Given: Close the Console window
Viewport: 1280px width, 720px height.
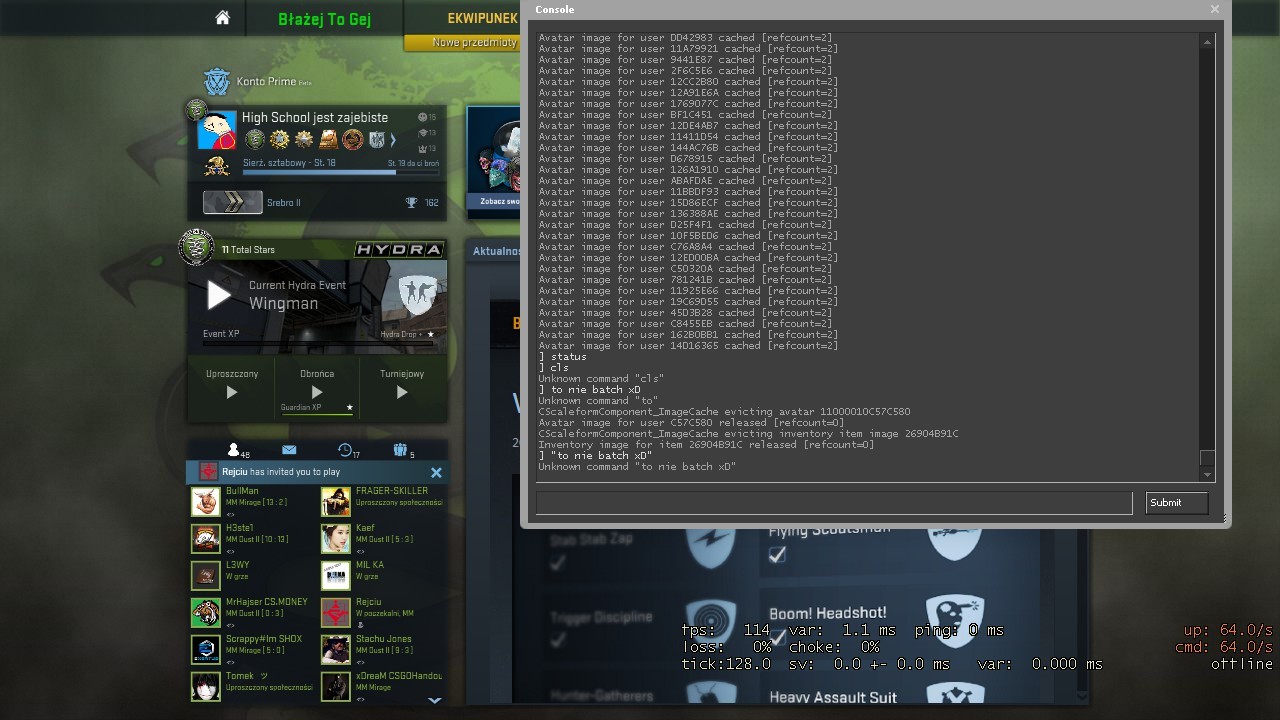Looking at the screenshot, I should tap(1215, 9).
